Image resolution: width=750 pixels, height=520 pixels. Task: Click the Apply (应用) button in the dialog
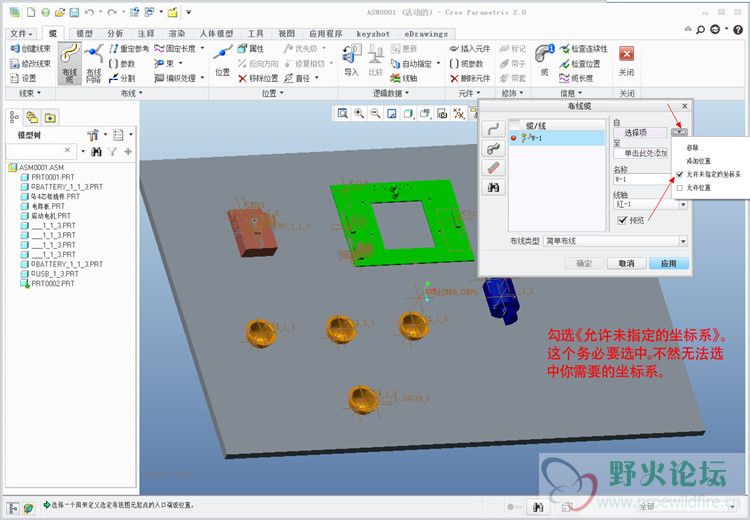pos(669,264)
